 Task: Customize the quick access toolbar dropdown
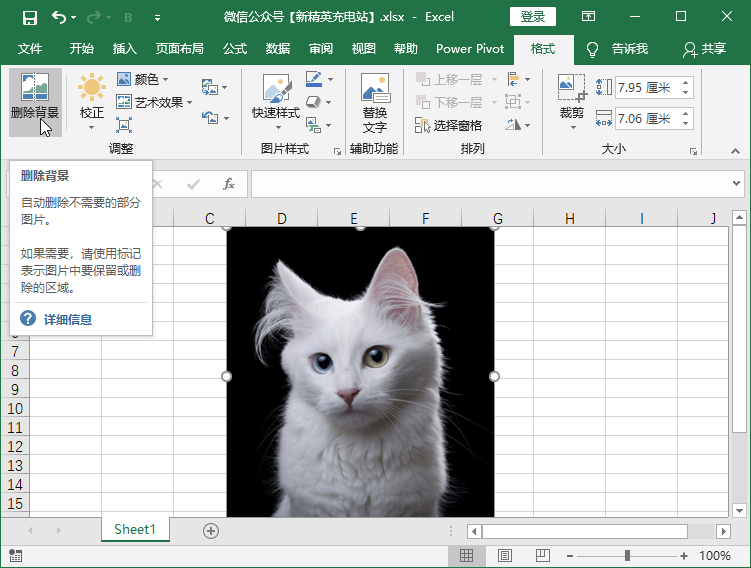157,18
